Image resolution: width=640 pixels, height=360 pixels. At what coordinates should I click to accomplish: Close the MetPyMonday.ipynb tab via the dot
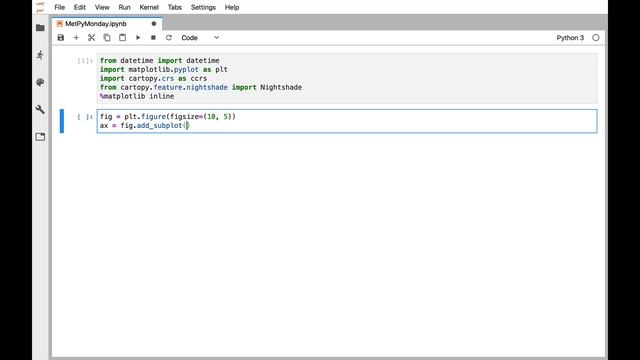[154, 24]
